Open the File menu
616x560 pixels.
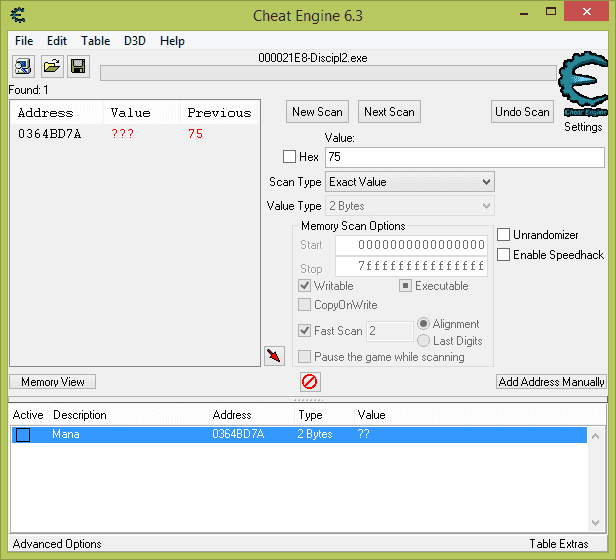[24, 41]
